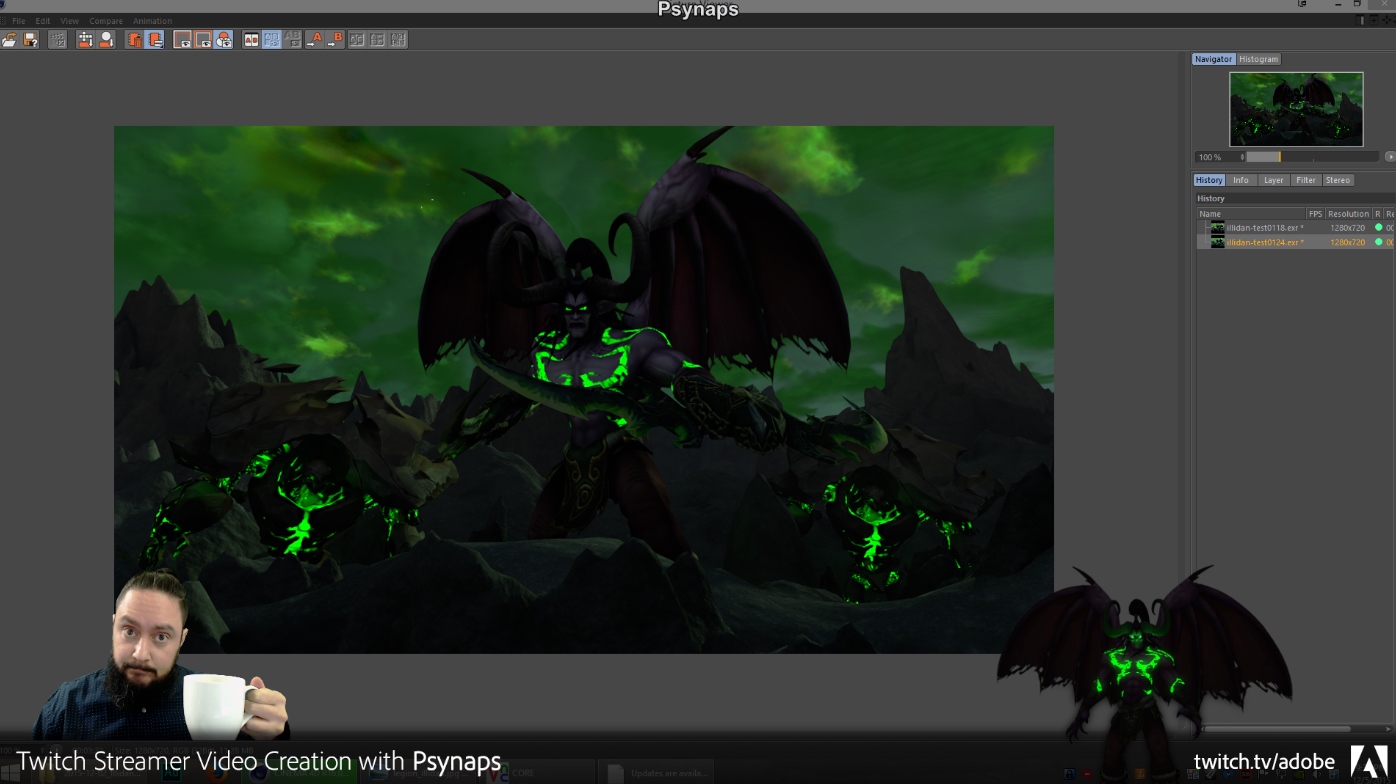Click the menu bar drag handle left of File
The height and width of the screenshot is (784, 1396).
pos(3,21)
